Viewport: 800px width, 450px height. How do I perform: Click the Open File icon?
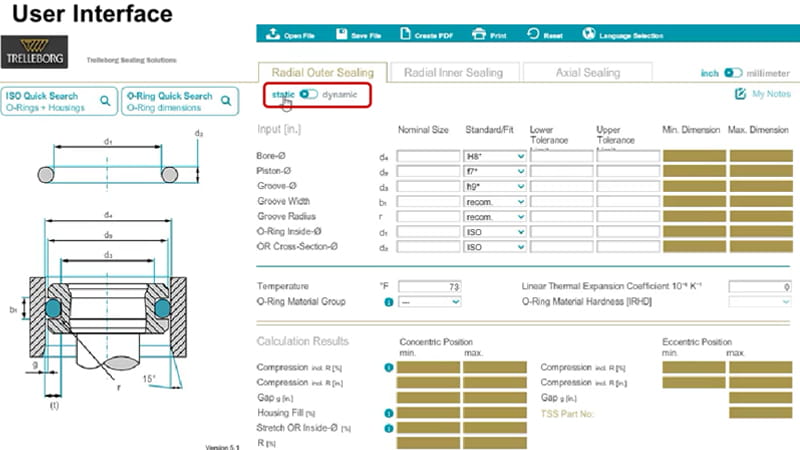[273, 35]
